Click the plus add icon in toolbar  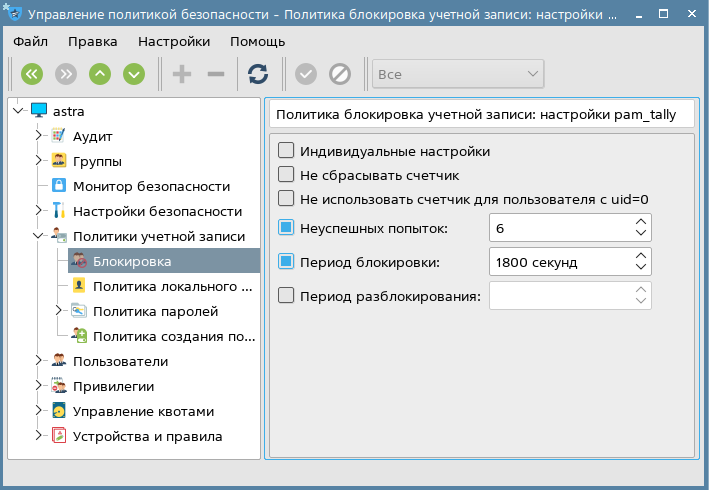point(182,74)
